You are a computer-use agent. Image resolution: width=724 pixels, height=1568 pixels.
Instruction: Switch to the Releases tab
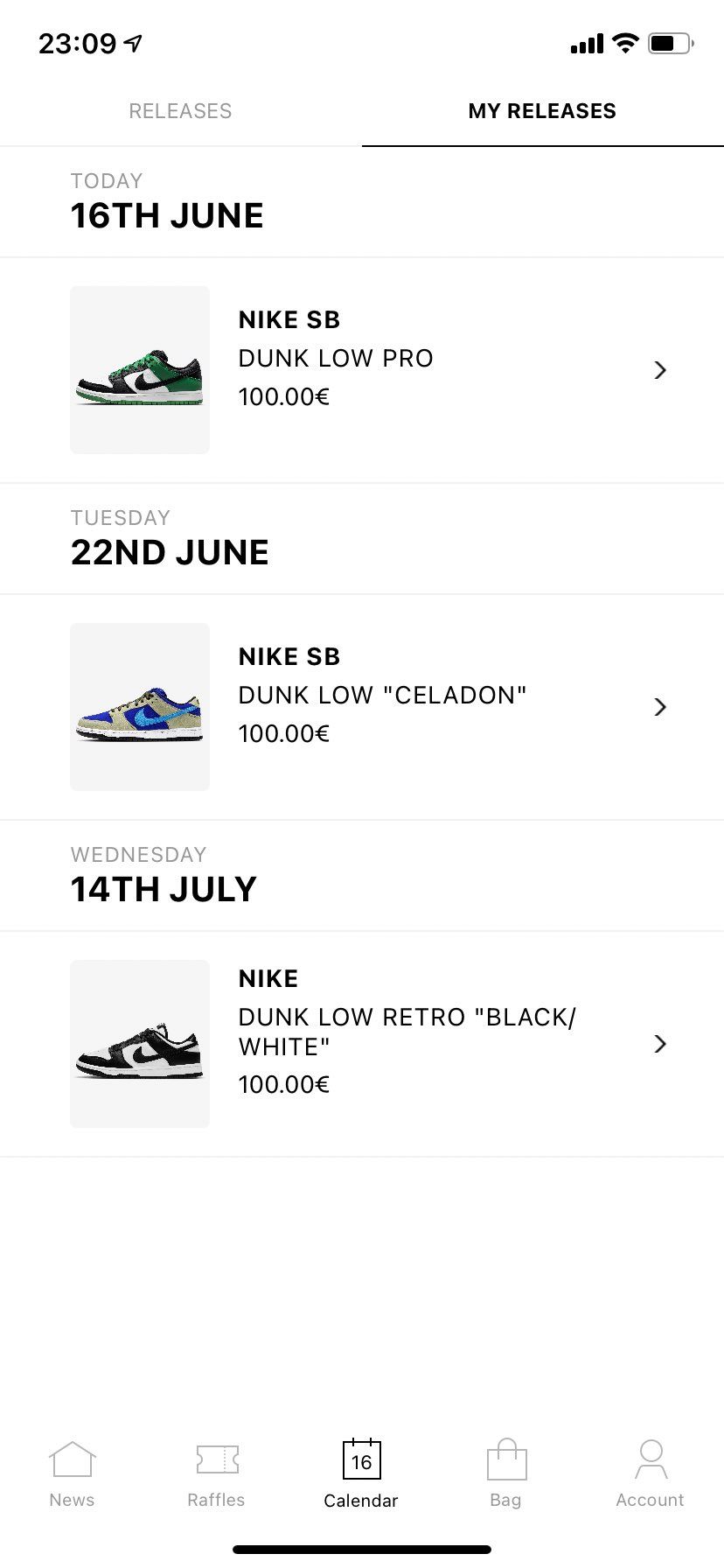click(180, 111)
